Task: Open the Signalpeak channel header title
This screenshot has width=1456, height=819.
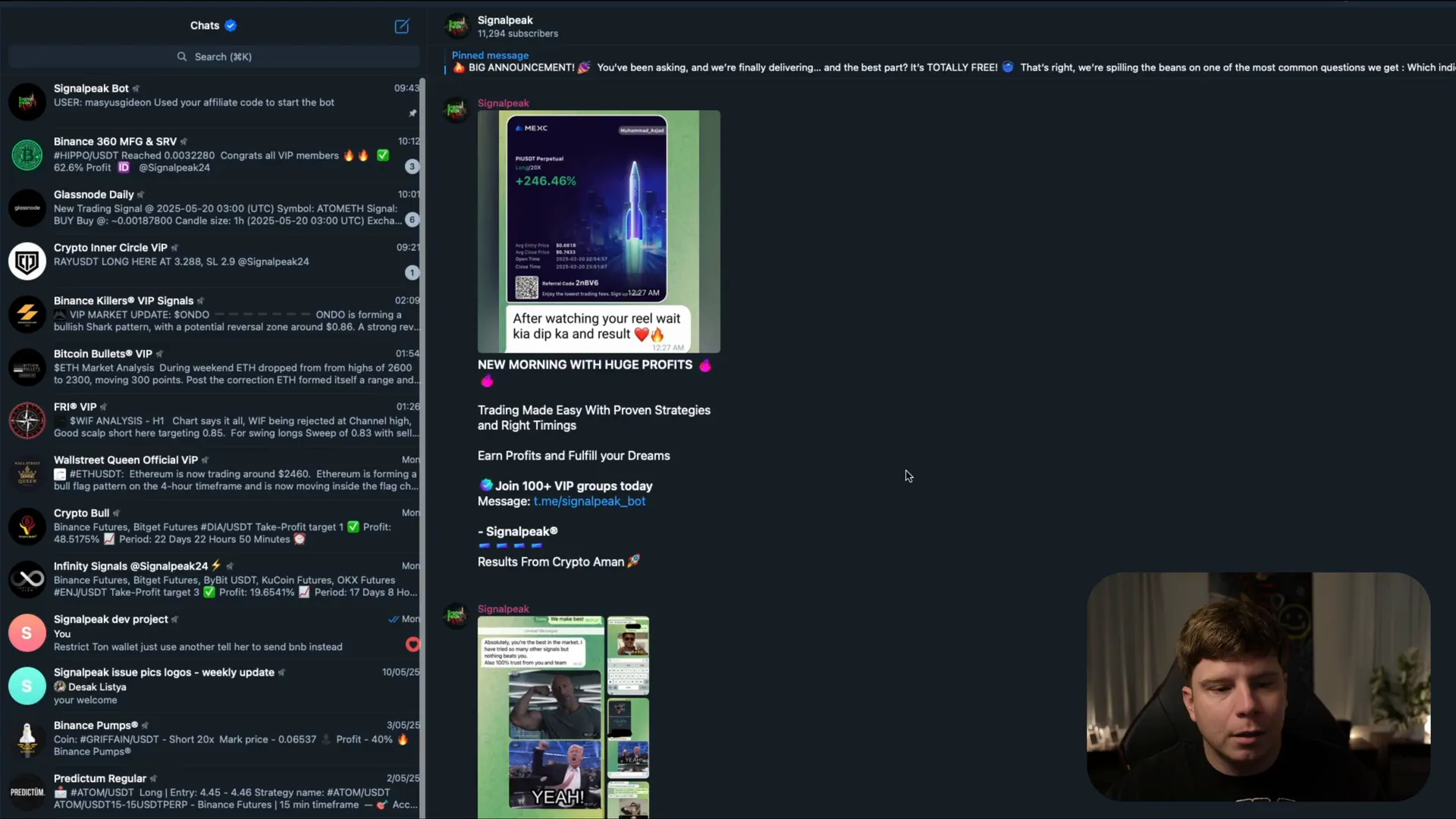Action: 505,20
